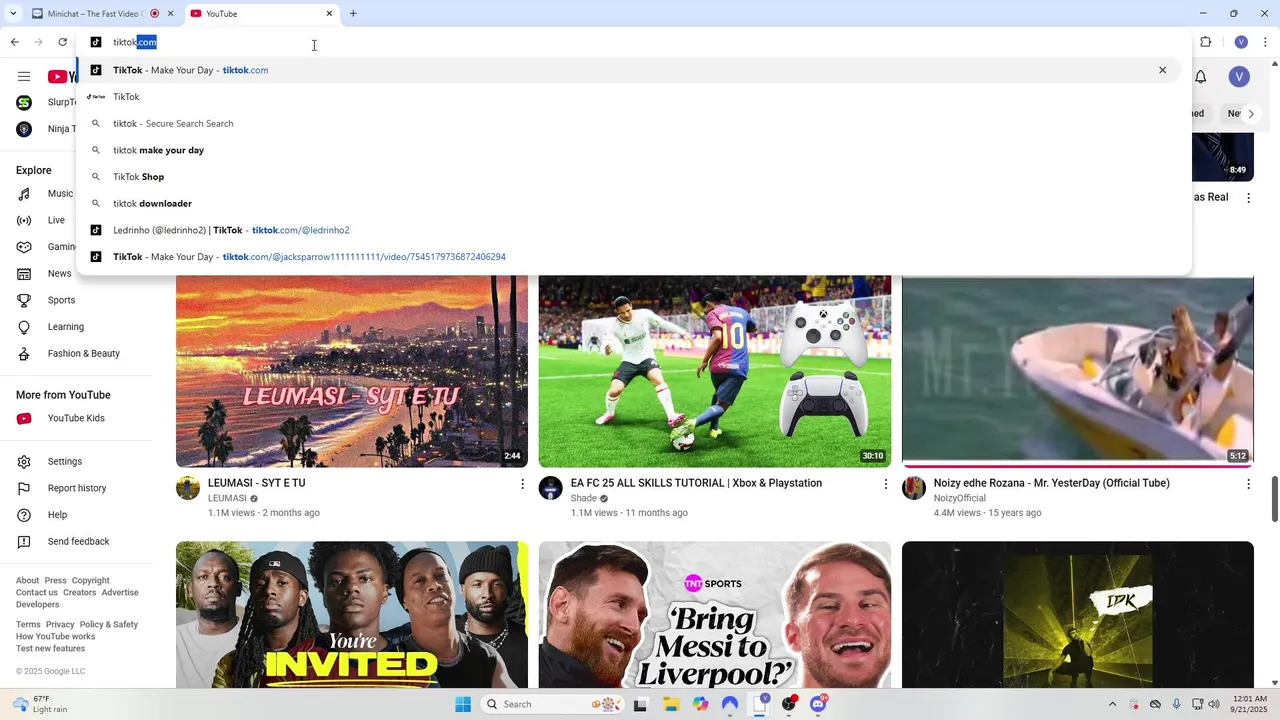
Task: Open the NoizyOfficial channel avatar
Action: tap(914, 488)
